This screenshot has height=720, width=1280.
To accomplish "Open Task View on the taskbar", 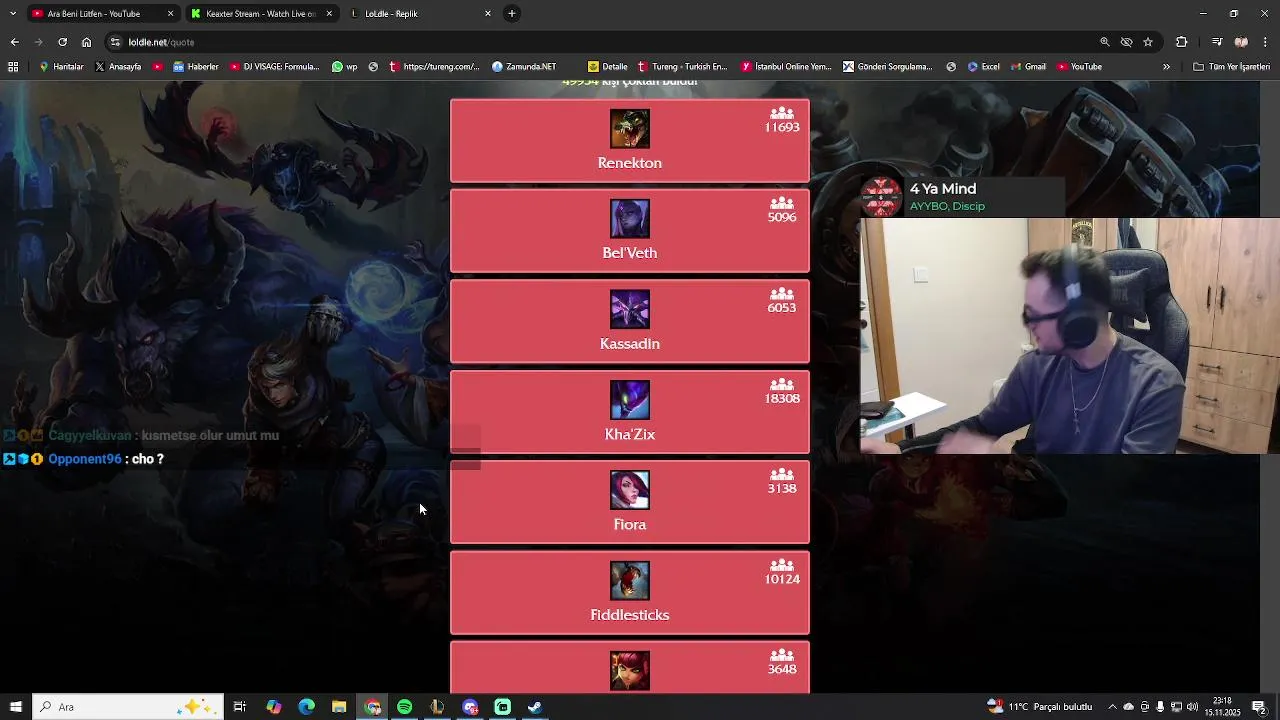I will coord(239,707).
